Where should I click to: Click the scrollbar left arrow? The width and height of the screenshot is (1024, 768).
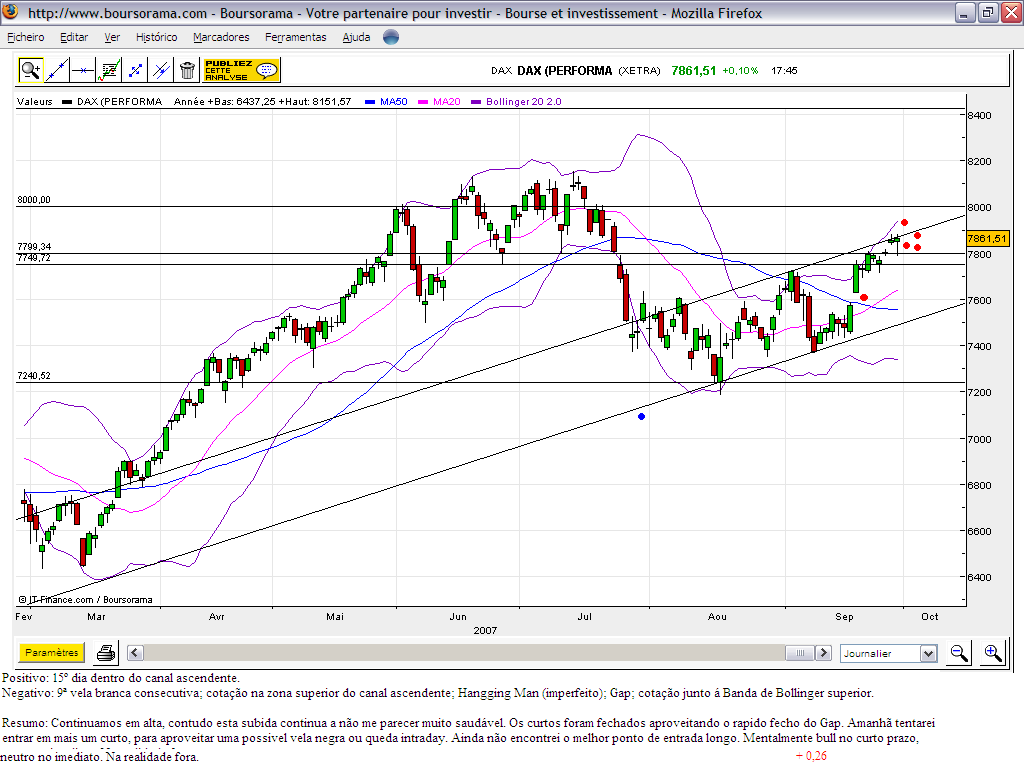135,652
